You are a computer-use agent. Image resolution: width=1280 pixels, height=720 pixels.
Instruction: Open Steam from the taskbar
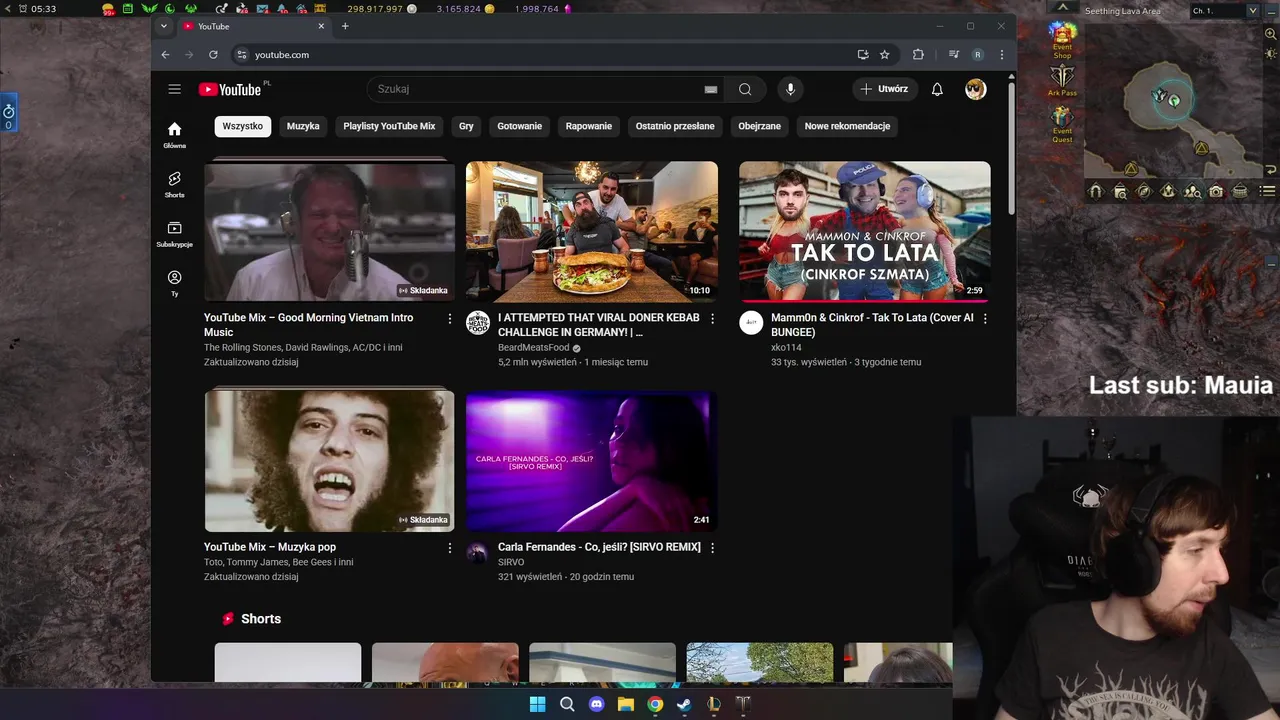[x=684, y=704]
